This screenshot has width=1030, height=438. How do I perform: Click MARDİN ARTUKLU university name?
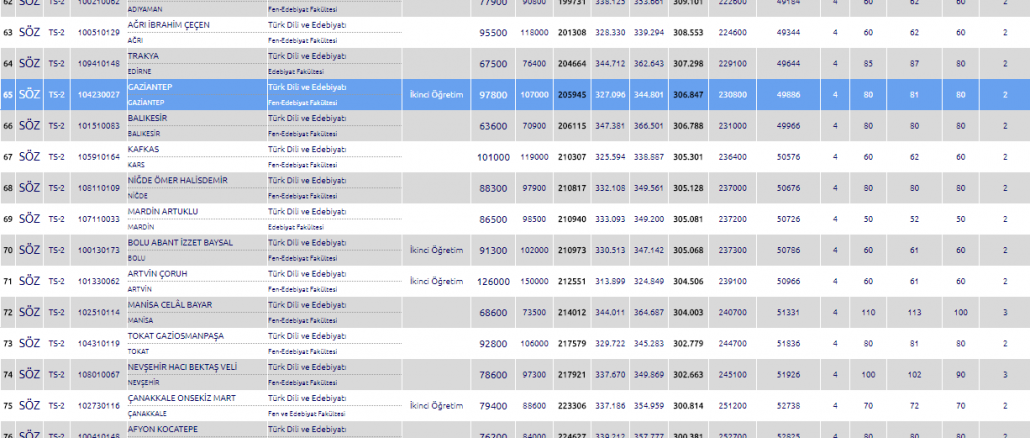(163, 211)
